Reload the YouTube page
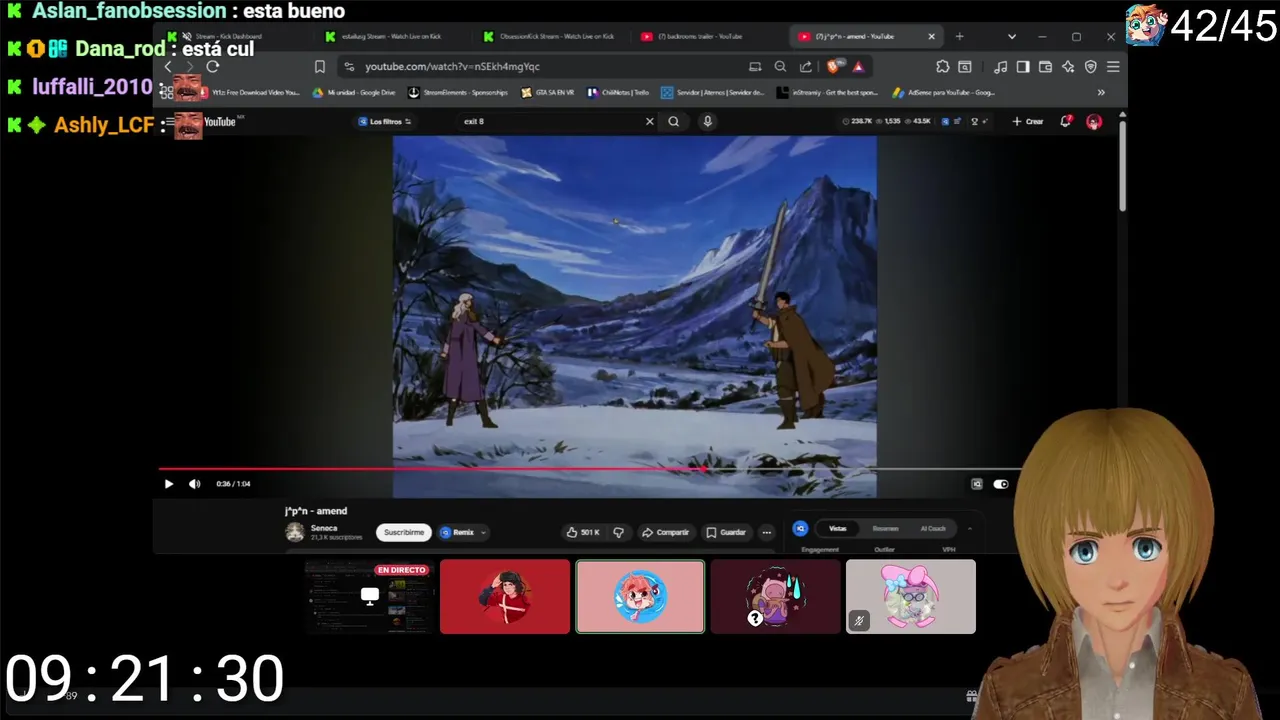Screen dimensions: 1280x720 click(212, 67)
